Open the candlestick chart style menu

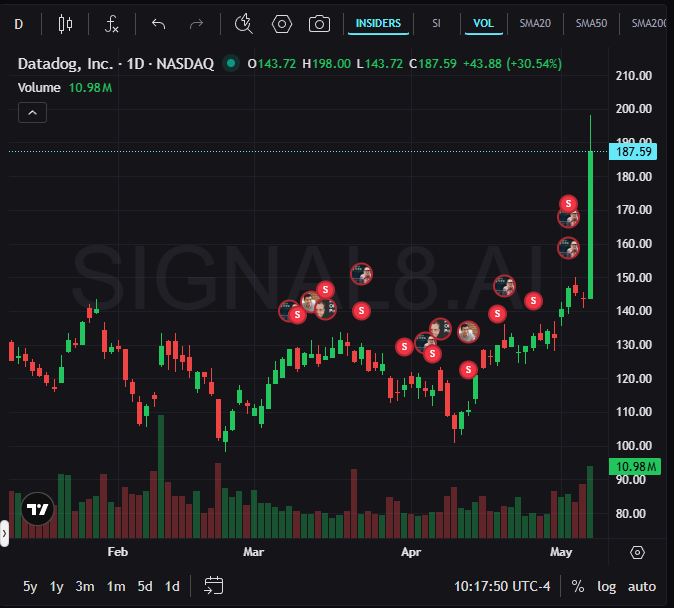tap(65, 24)
